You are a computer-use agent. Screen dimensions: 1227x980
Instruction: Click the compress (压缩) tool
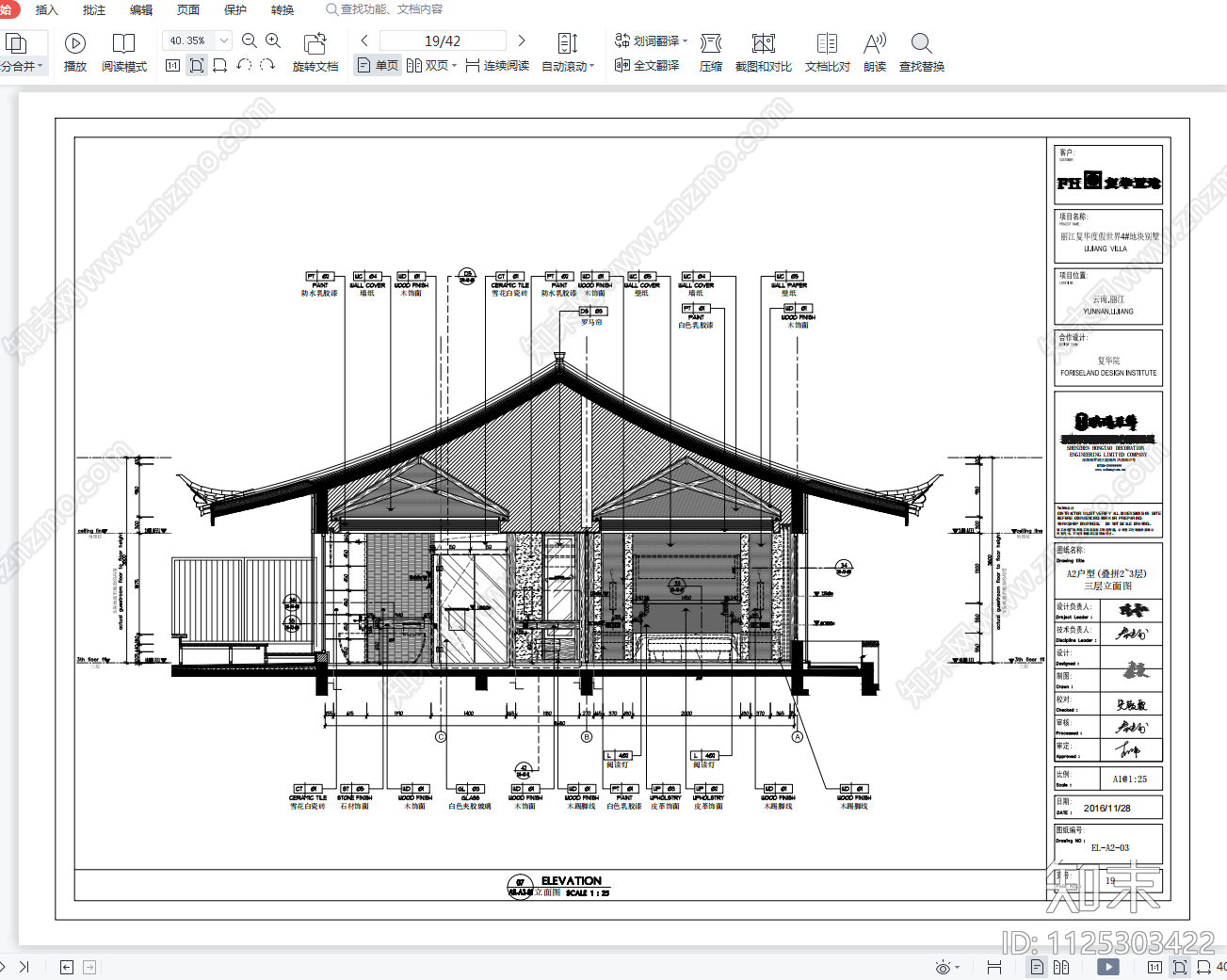coord(711,53)
